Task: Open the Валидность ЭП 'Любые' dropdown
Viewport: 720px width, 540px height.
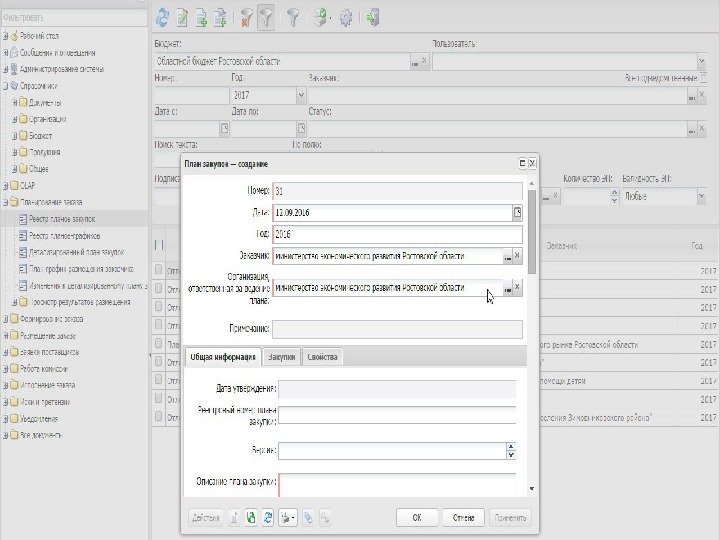Action: 702,197
